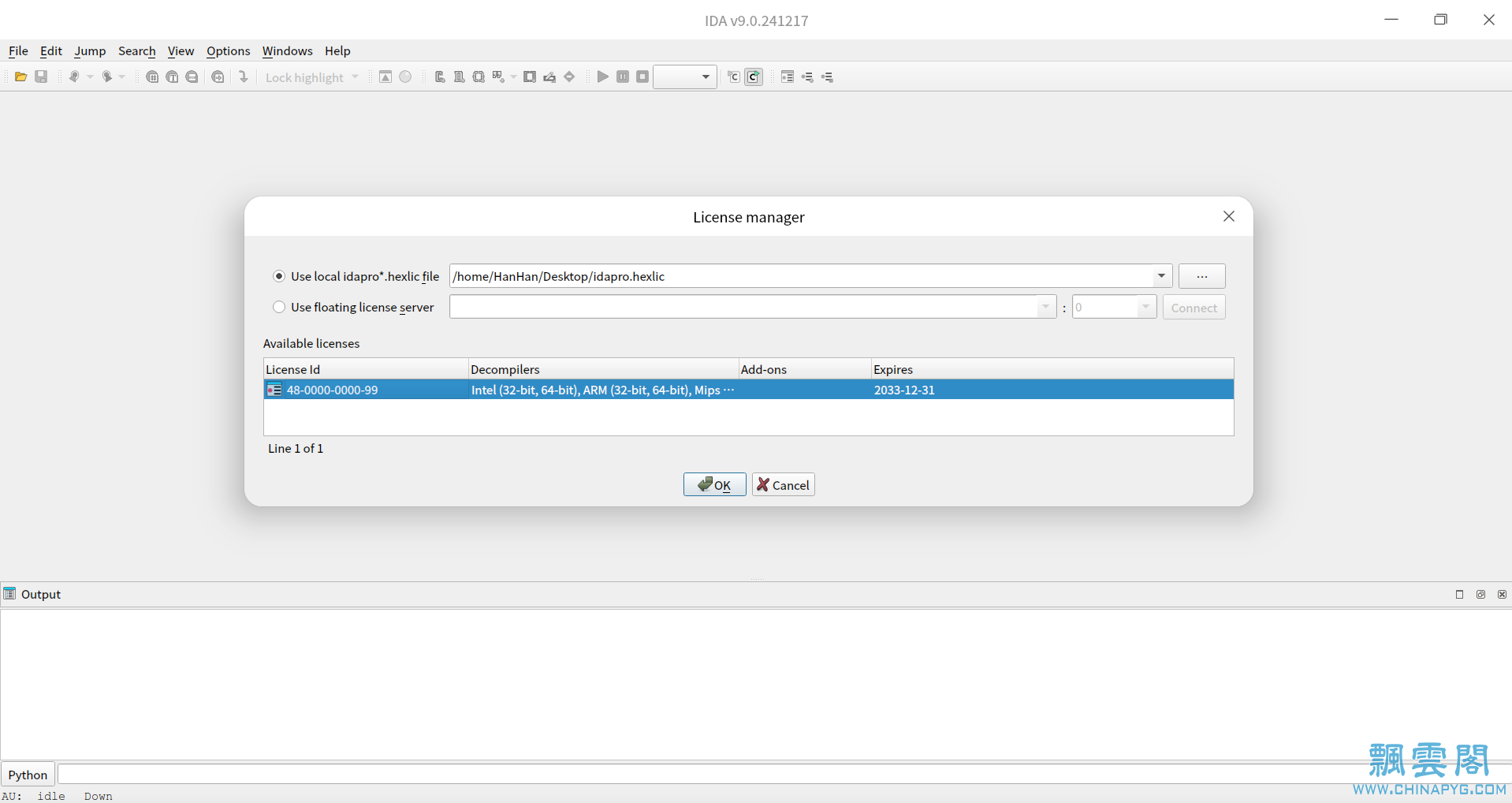The image size is (1512, 803).
Task: Click the Start process play icon
Action: (603, 77)
